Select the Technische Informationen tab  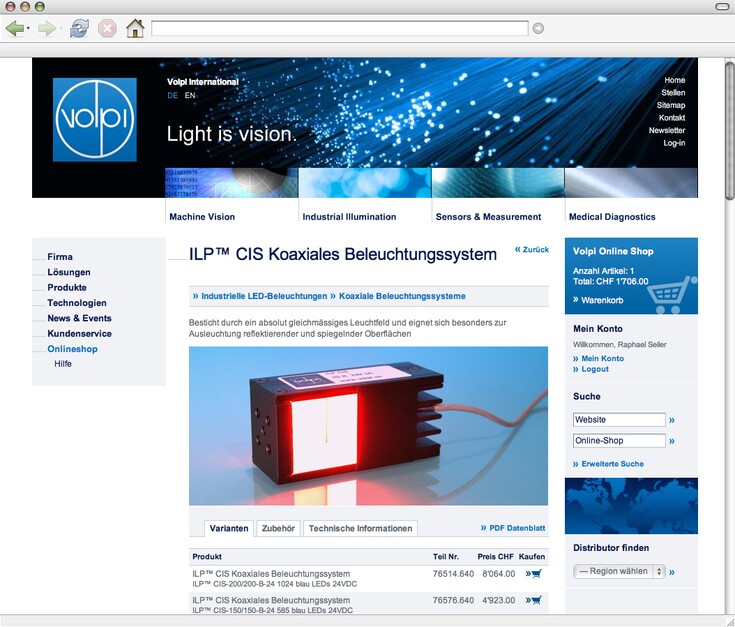pos(360,529)
